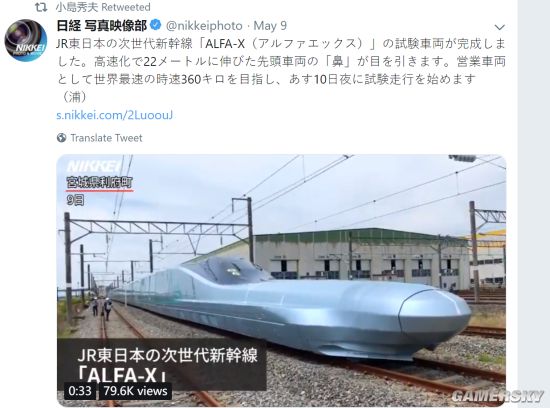Click the 宮城県利府町 location caption in video
Viewport: 550px width, 408px height.
tap(100, 183)
